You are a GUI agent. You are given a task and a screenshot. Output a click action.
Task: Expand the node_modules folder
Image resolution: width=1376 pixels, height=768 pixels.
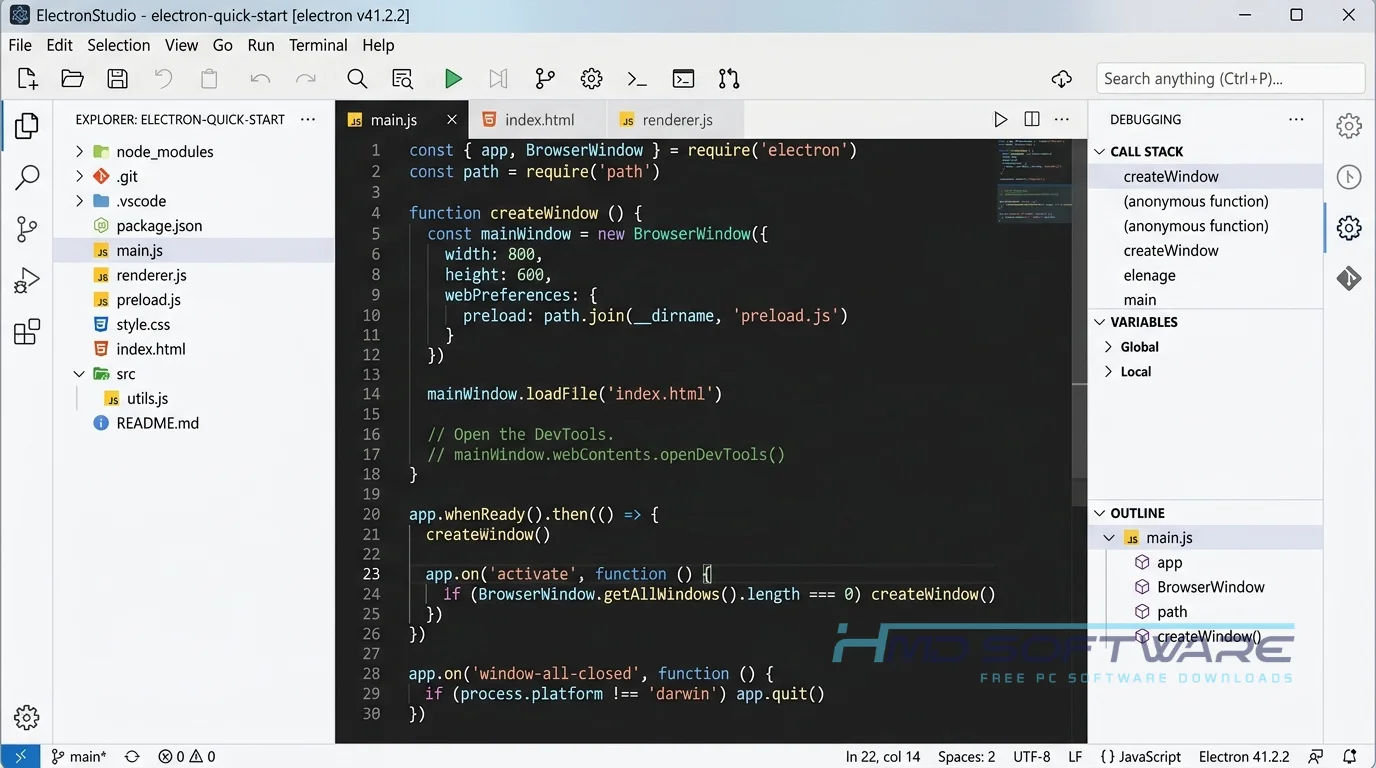tap(80, 152)
